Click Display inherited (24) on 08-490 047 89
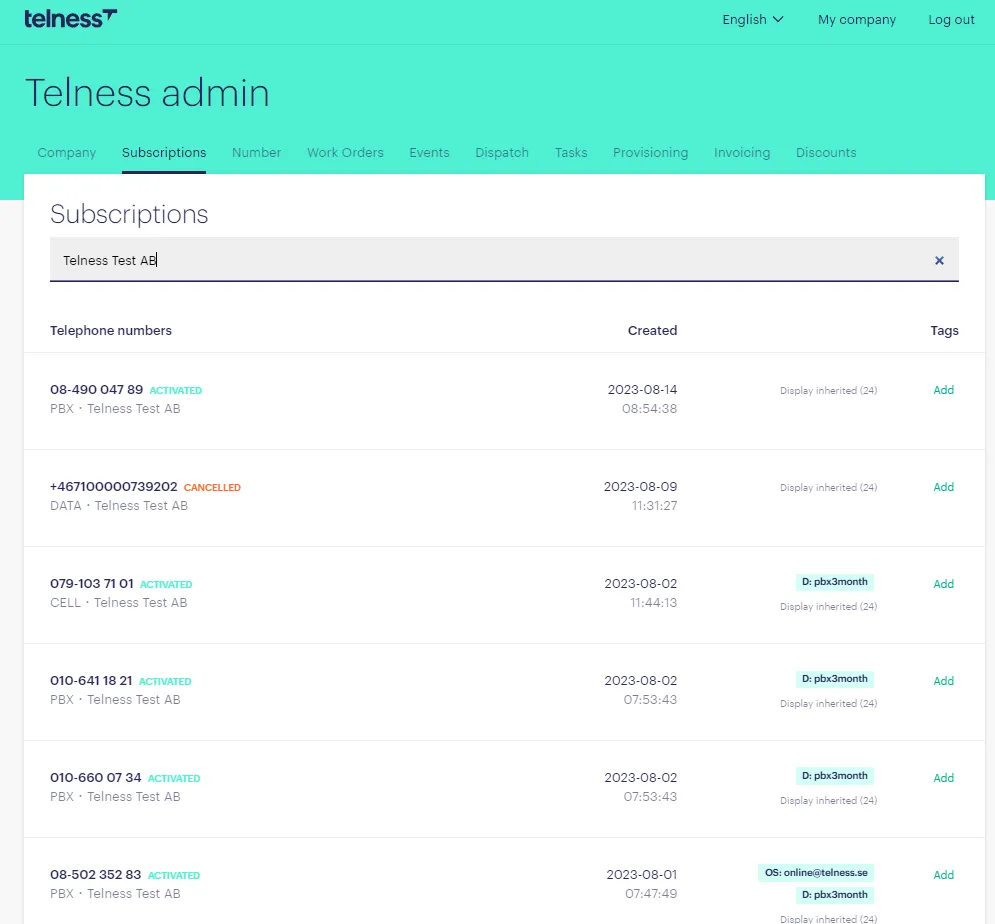The image size is (995, 924). (x=829, y=391)
